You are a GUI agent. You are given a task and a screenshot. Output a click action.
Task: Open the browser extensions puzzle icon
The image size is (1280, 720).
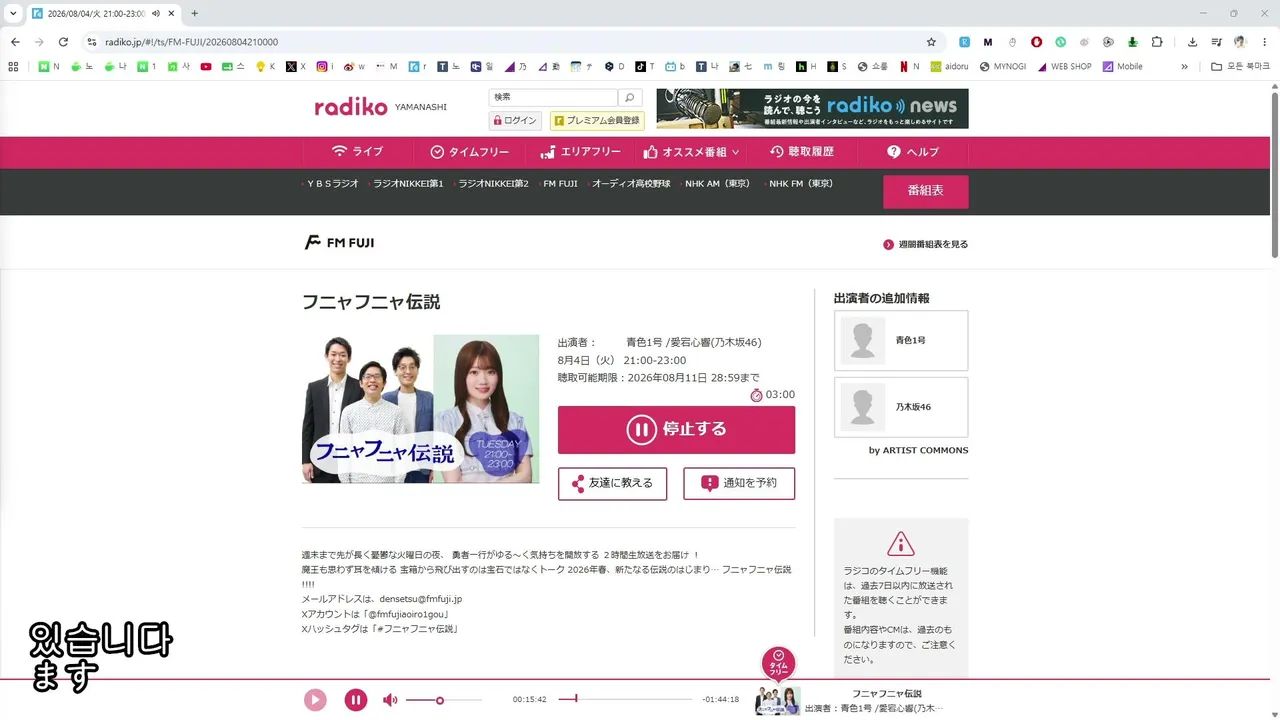(1157, 42)
